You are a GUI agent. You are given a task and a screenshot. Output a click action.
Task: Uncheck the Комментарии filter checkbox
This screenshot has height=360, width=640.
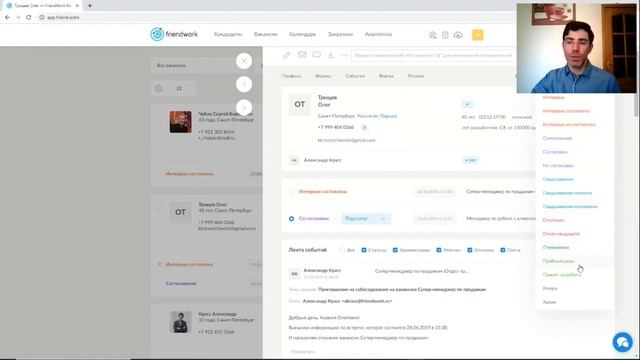pyautogui.click(x=395, y=250)
